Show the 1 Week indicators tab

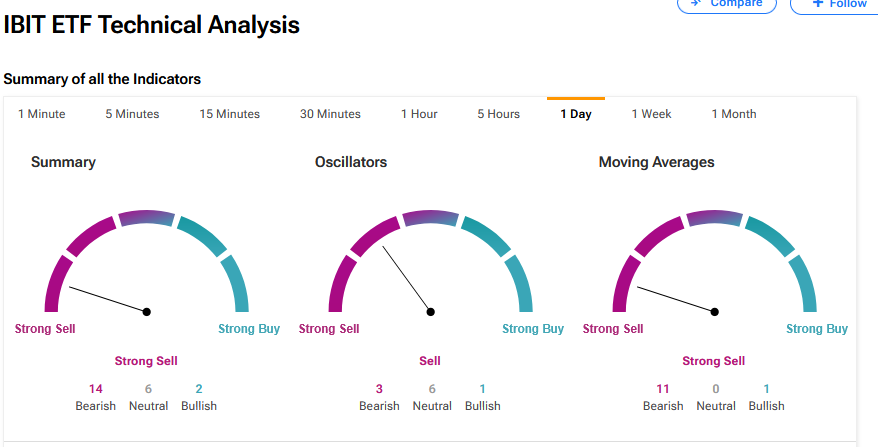pyautogui.click(x=651, y=114)
